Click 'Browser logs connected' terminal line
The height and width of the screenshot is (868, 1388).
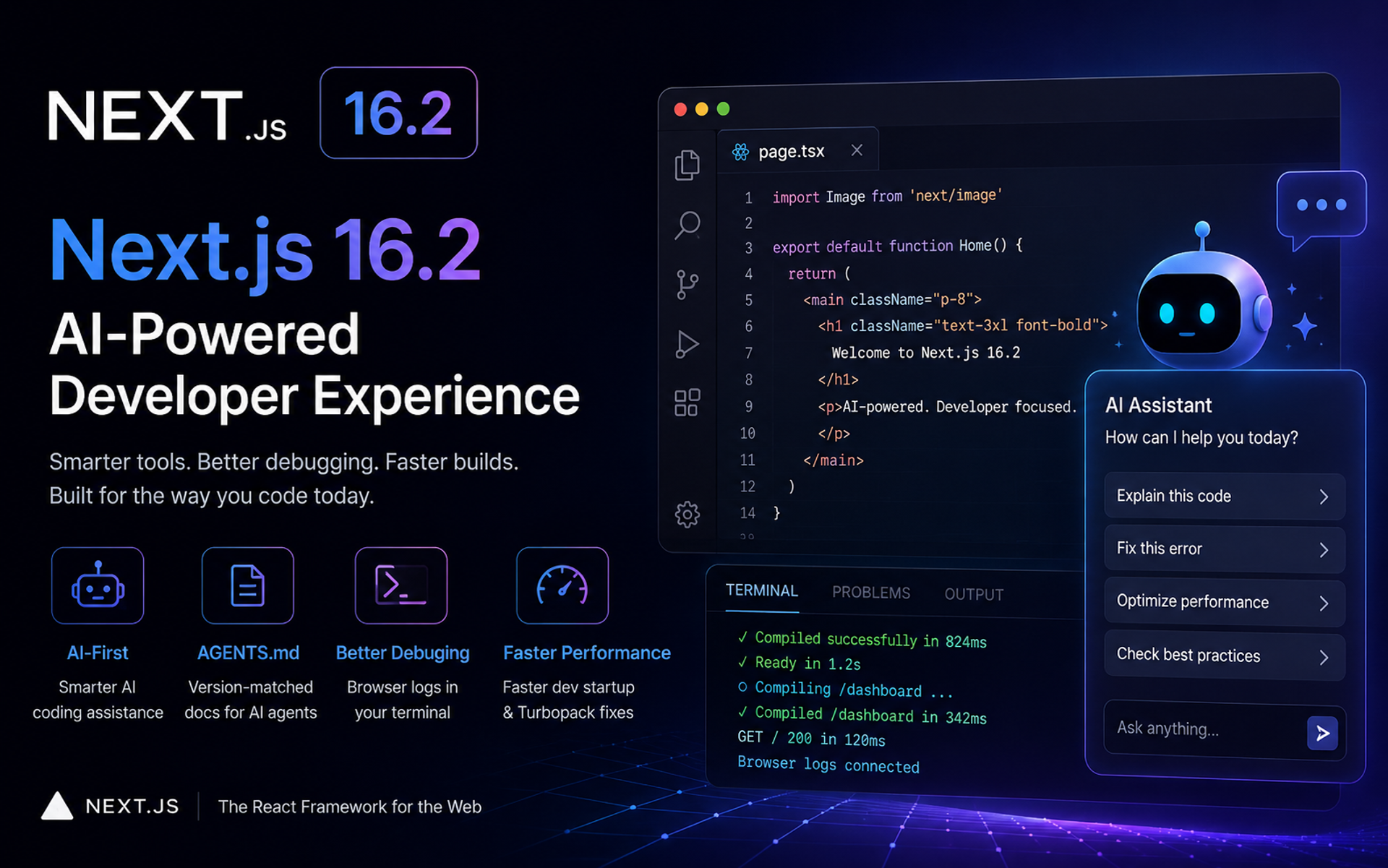(828, 765)
